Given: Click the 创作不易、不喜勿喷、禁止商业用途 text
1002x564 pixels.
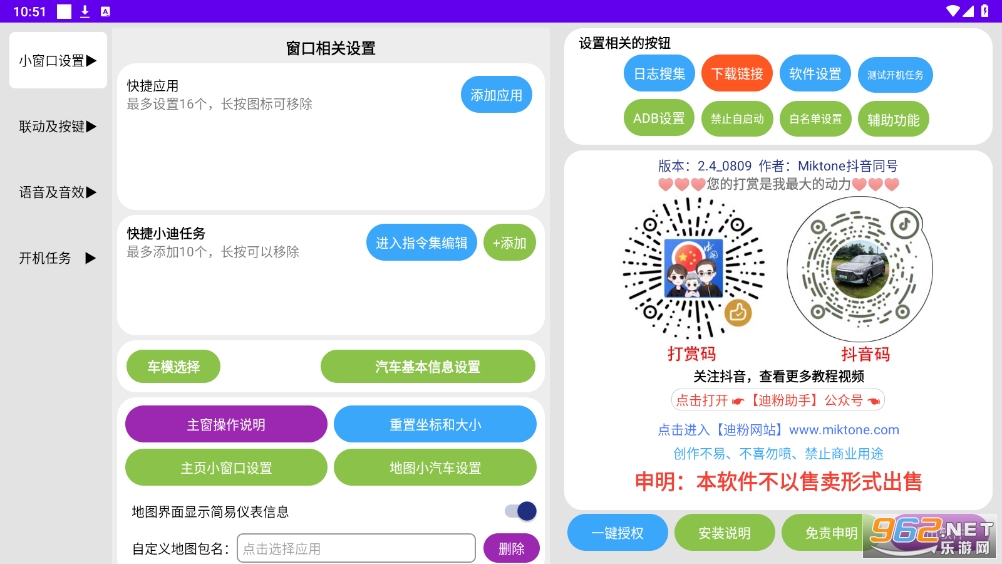Looking at the screenshot, I should [x=778, y=453].
